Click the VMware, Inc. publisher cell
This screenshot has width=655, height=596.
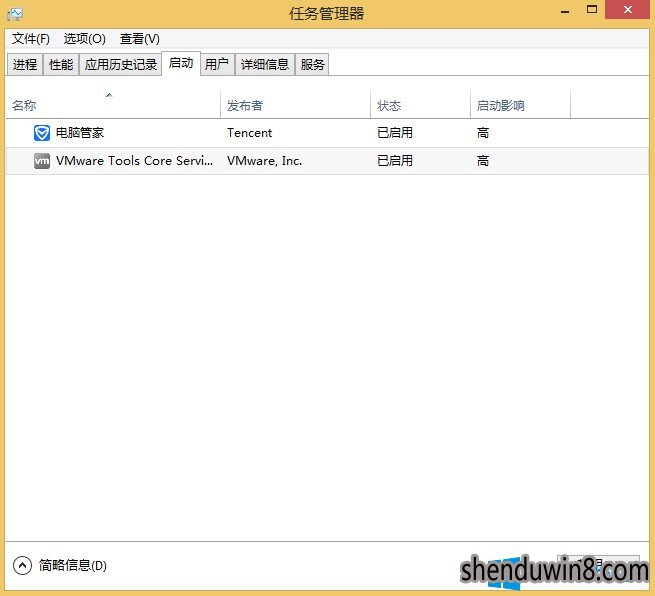(264, 161)
